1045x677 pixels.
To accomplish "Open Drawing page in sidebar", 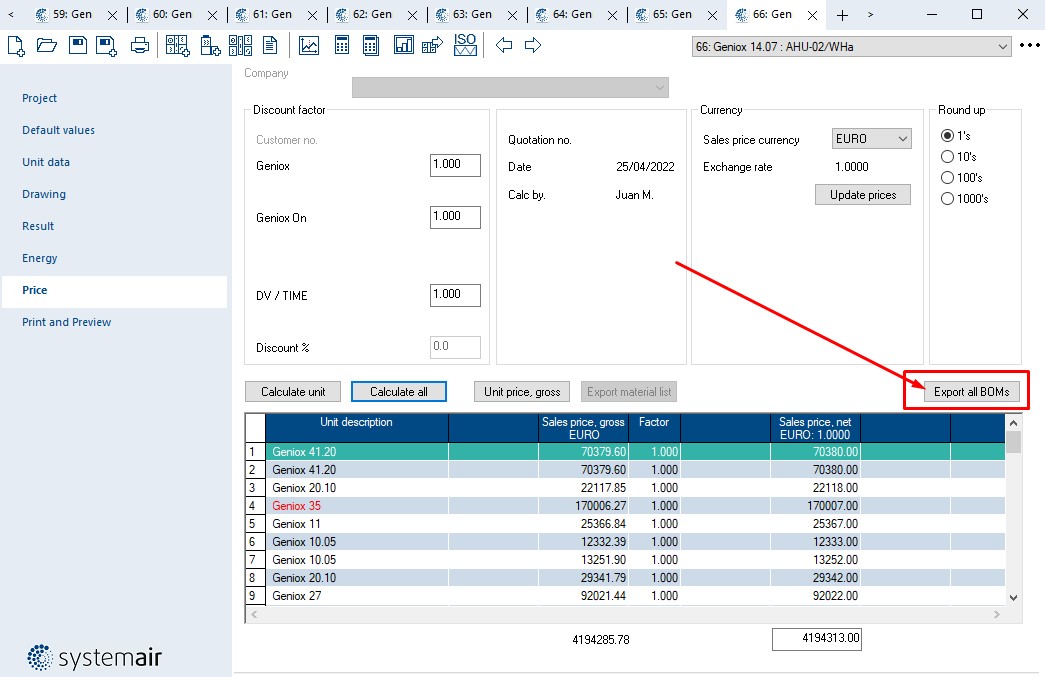I will pos(43,194).
